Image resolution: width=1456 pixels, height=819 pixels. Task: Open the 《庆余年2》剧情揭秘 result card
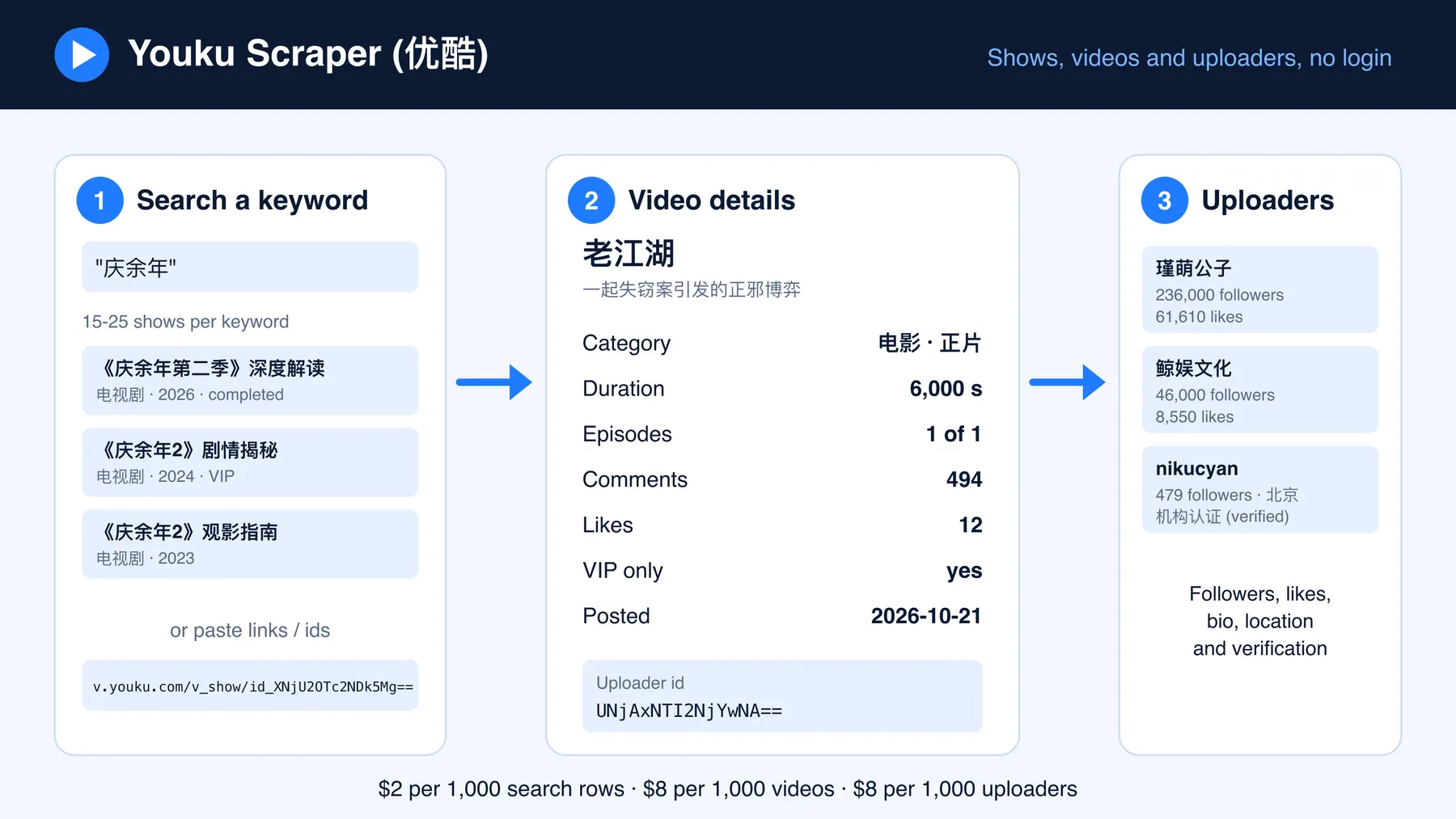point(250,462)
